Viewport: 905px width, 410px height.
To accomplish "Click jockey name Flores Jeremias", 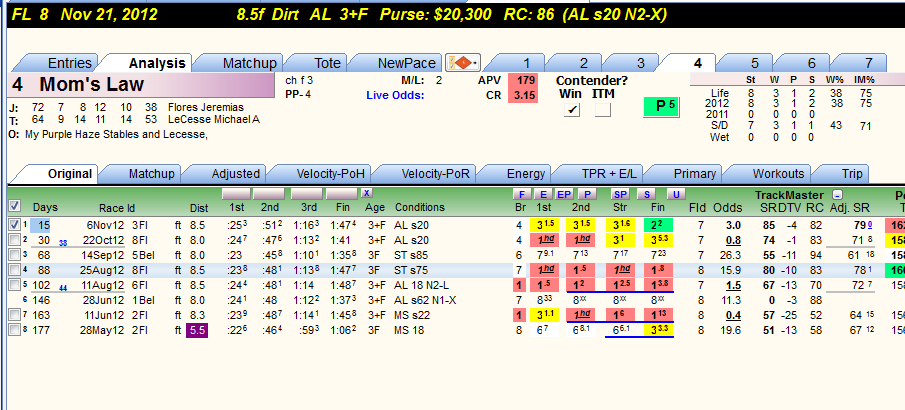I will click(x=205, y=107).
